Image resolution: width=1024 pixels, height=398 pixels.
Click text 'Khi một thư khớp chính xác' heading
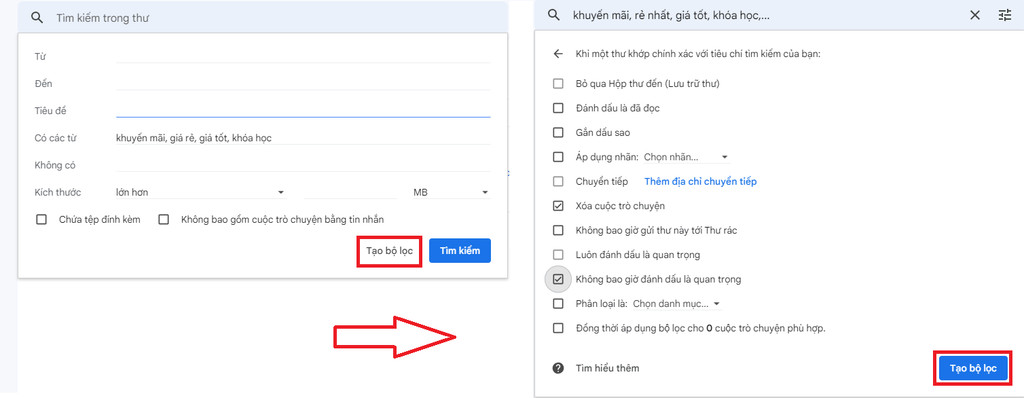pos(697,54)
